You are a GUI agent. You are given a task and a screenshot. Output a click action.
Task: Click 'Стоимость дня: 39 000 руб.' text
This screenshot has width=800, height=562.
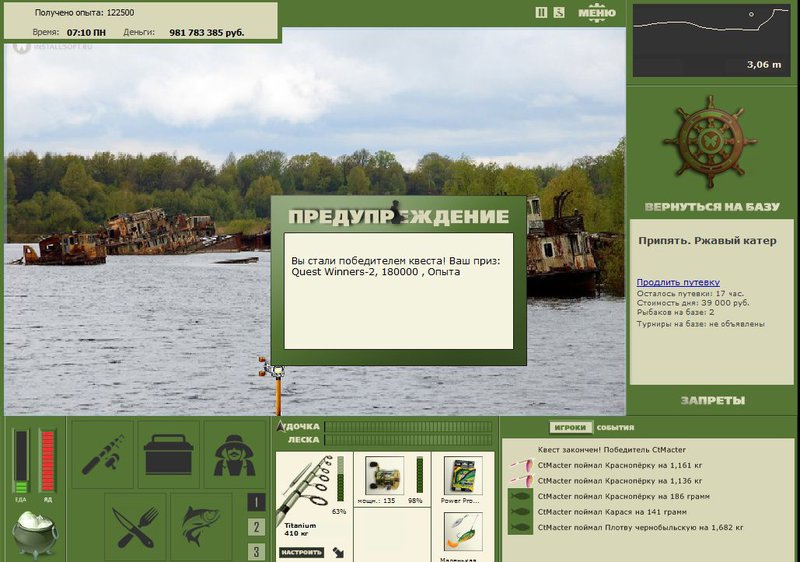(693, 303)
